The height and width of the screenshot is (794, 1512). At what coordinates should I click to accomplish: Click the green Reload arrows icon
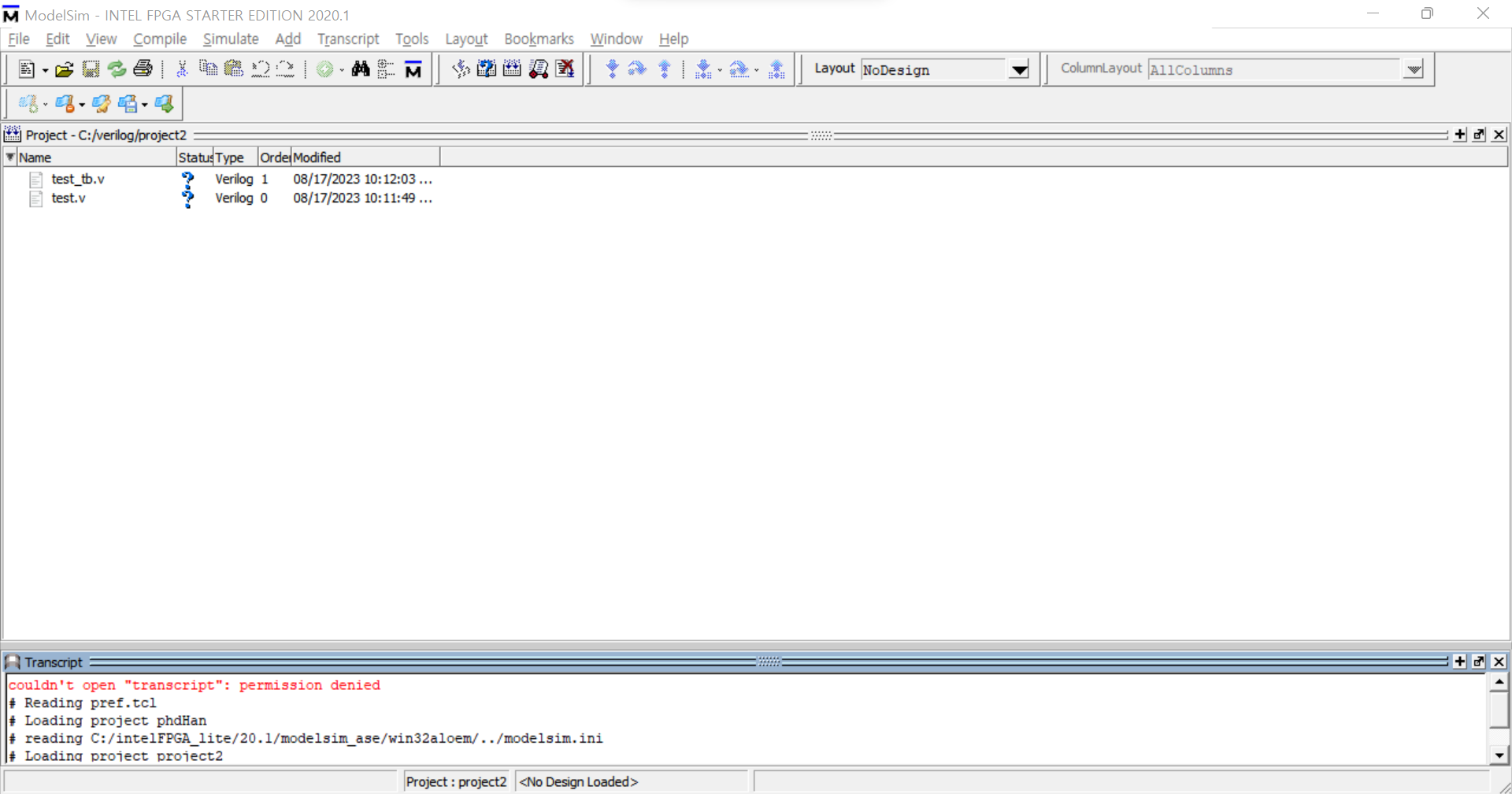point(117,69)
